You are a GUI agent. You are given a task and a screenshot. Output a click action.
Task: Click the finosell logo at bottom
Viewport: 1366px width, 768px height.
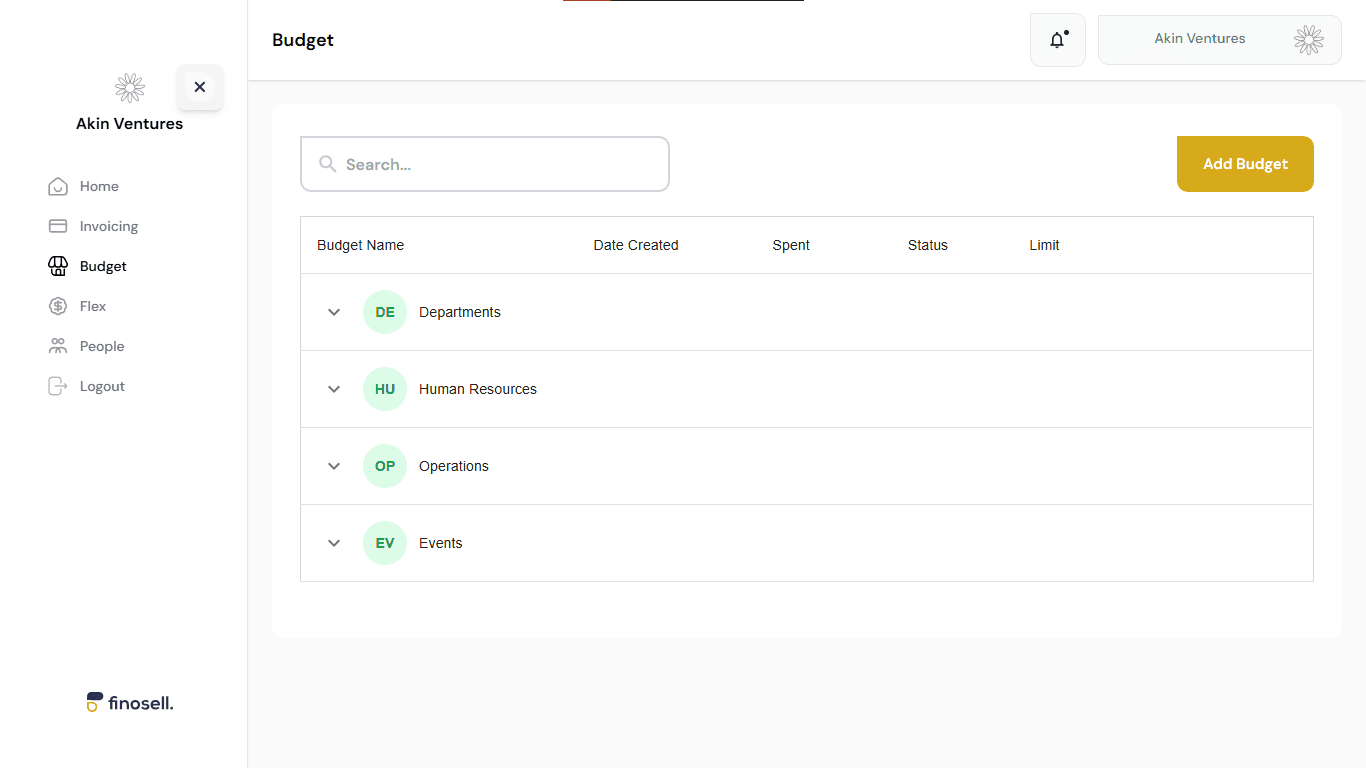pyautogui.click(x=130, y=703)
